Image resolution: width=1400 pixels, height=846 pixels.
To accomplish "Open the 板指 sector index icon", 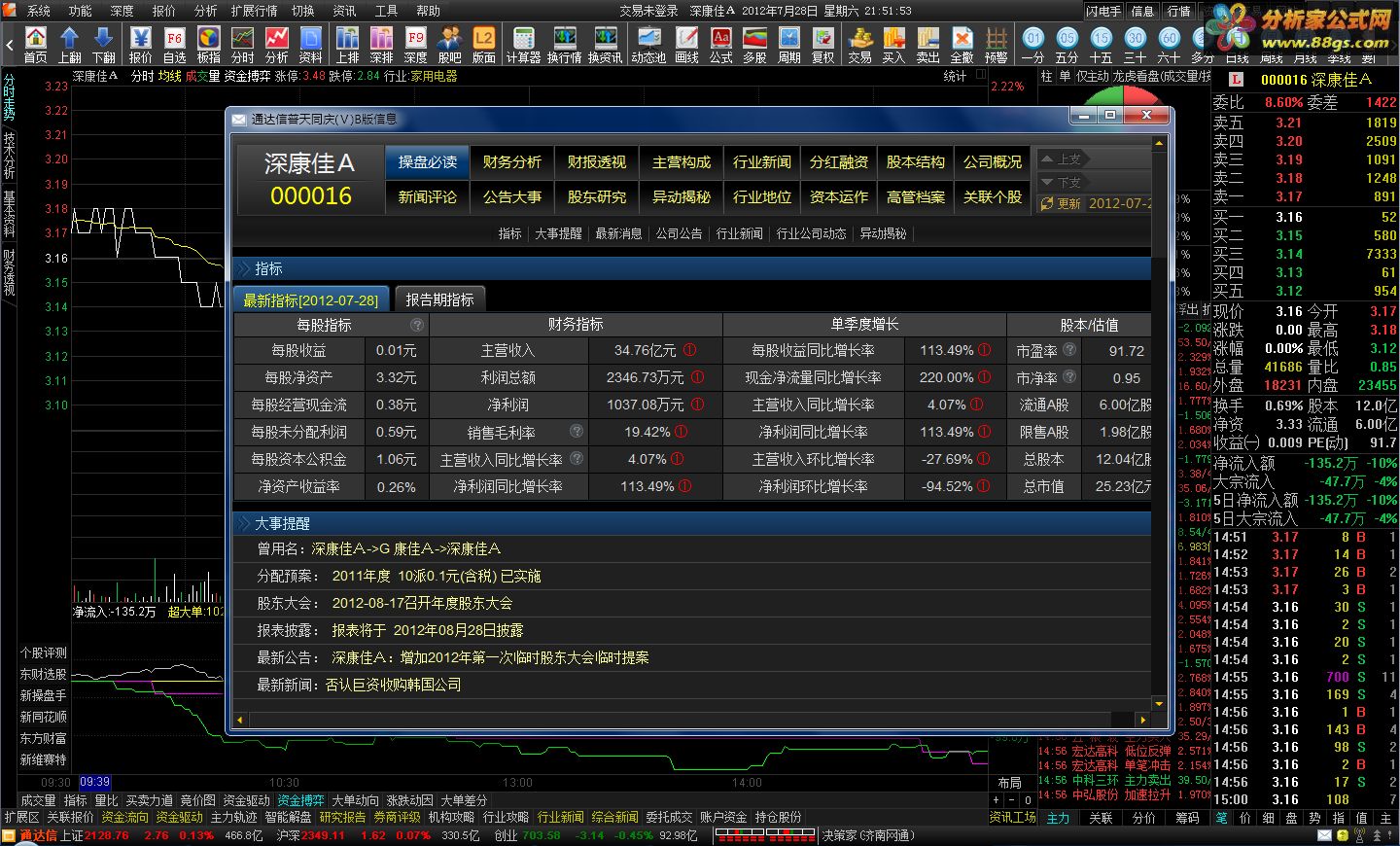I will pos(209,44).
